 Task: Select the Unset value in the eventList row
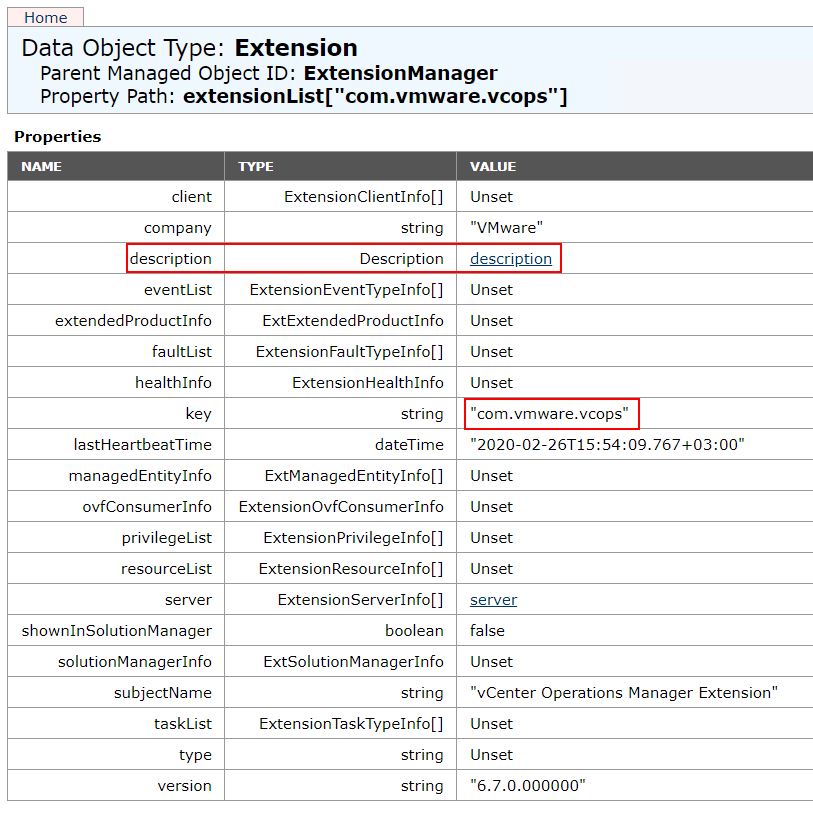(x=491, y=290)
